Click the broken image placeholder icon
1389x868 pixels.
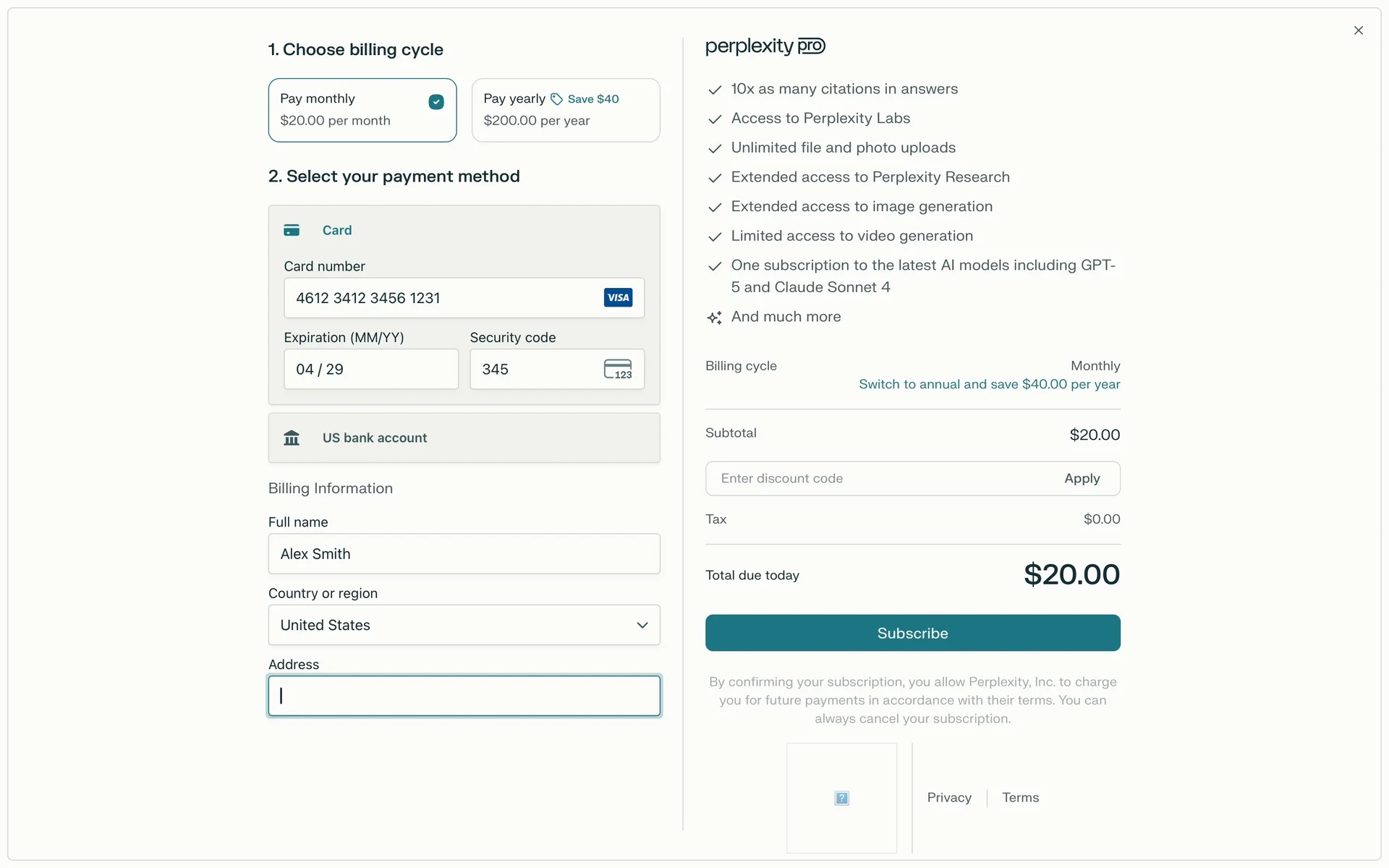click(841, 798)
